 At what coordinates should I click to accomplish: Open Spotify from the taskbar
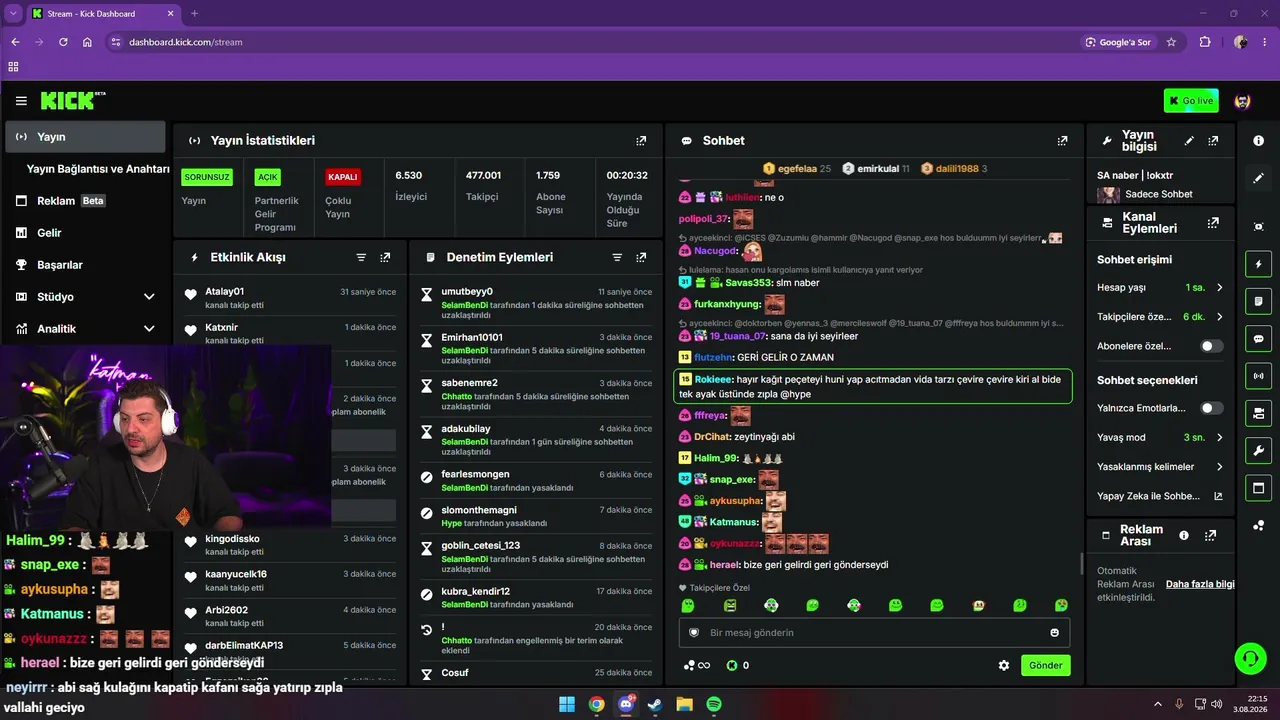714,704
